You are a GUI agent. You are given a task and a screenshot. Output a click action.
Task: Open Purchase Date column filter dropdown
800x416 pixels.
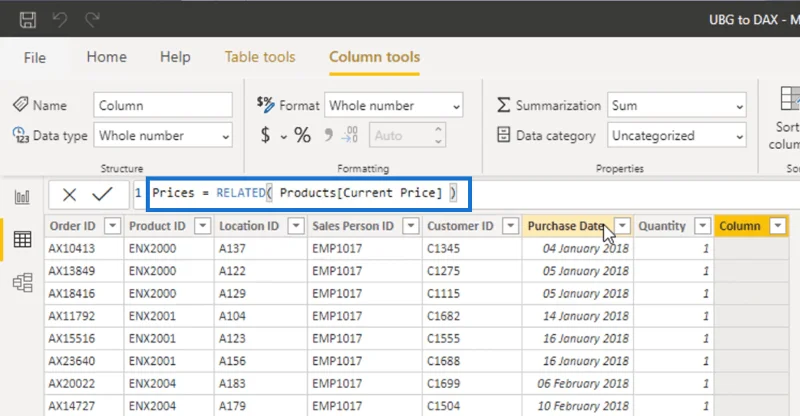tap(622, 226)
